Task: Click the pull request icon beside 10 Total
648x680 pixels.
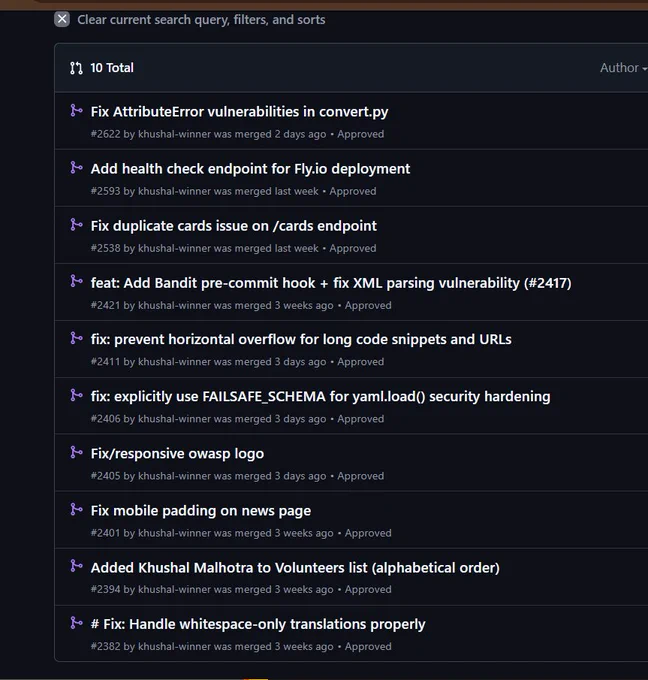Action: [x=76, y=68]
